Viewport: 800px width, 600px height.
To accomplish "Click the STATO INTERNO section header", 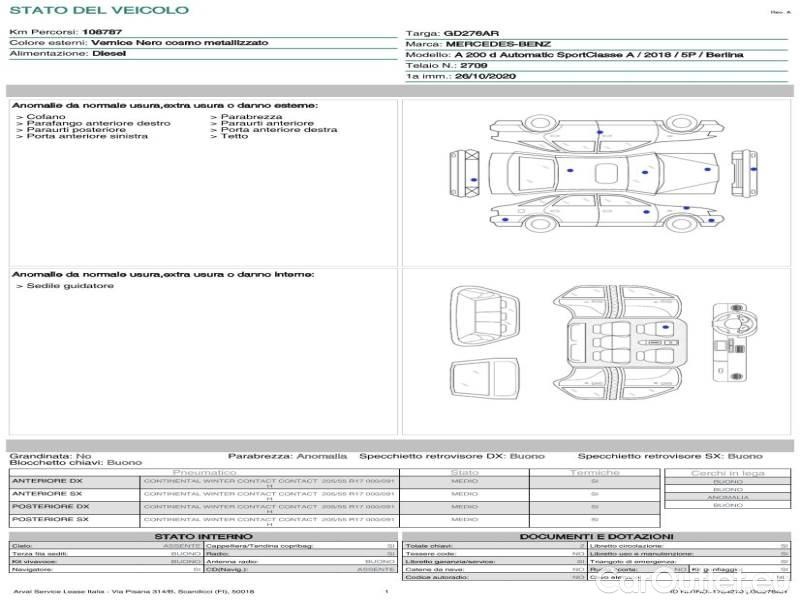I will tap(203, 536).
